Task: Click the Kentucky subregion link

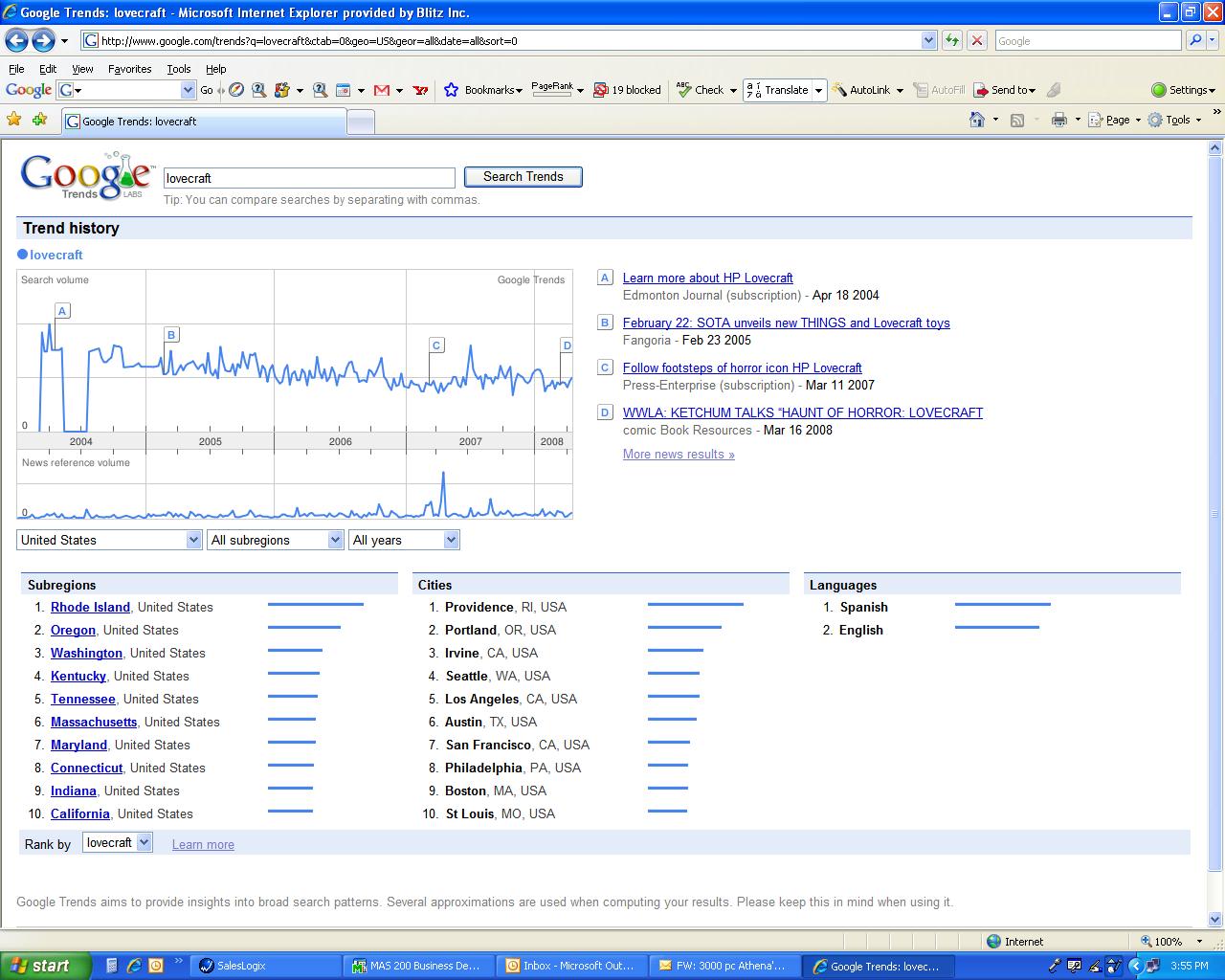Action: [78, 676]
